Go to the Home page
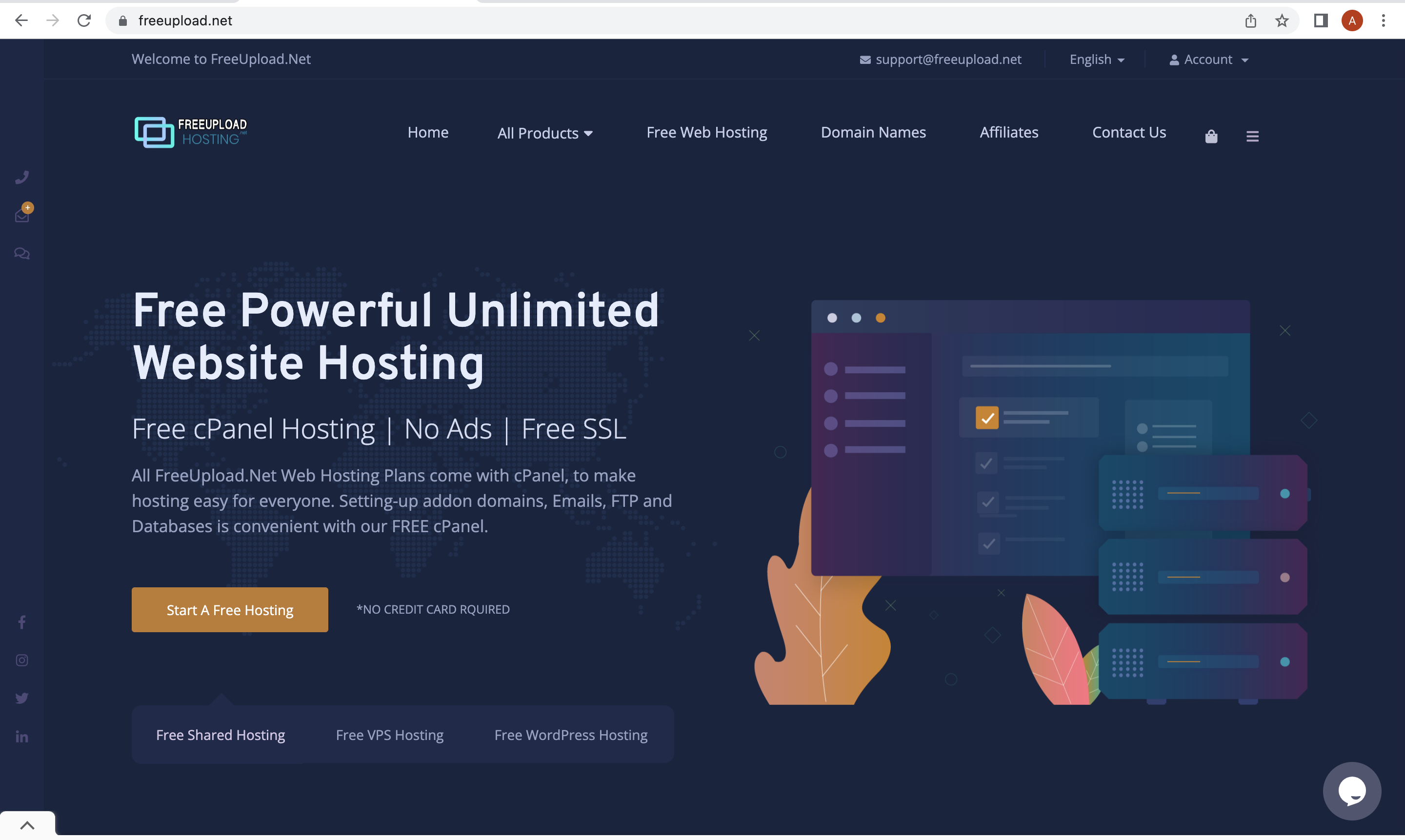1405x840 pixels. 428,132
